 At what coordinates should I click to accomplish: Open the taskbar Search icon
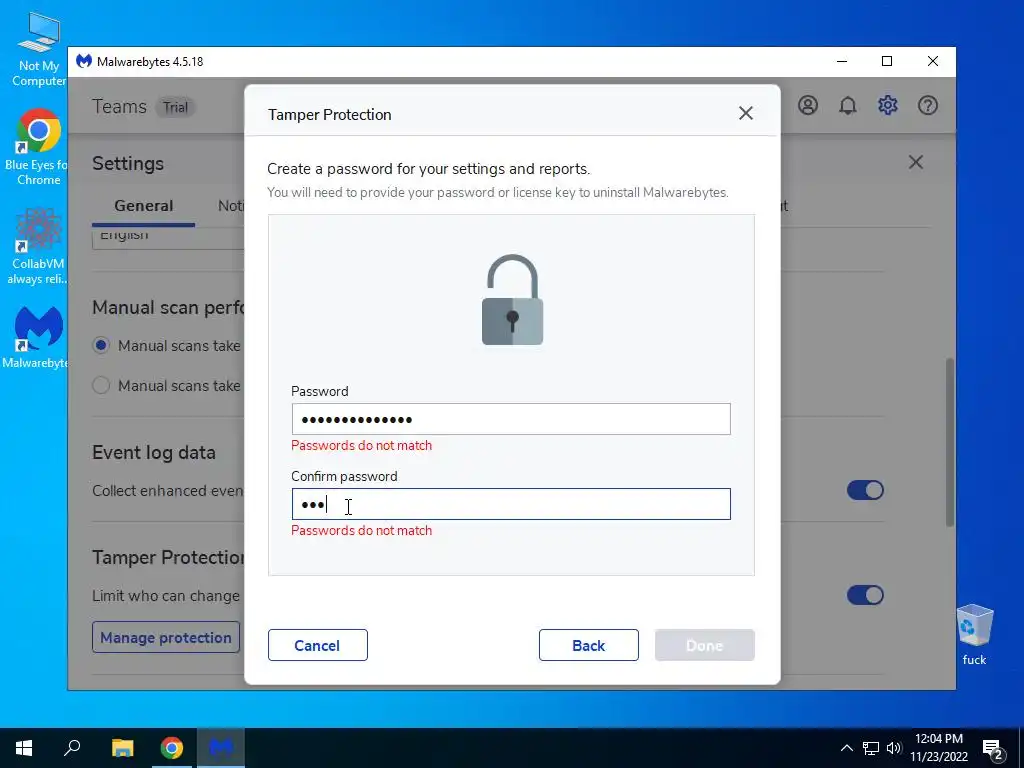coord(72,748)
